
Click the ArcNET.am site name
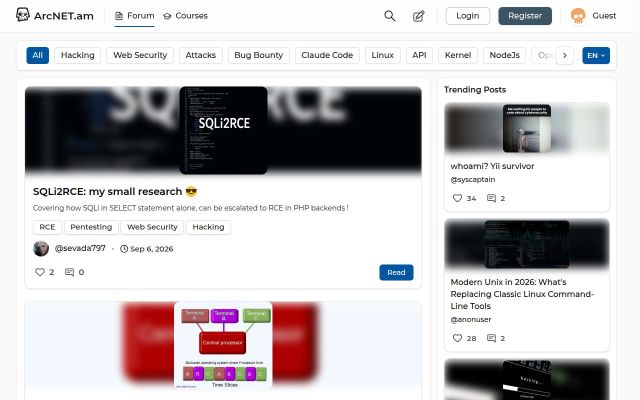tap(64, 16)
